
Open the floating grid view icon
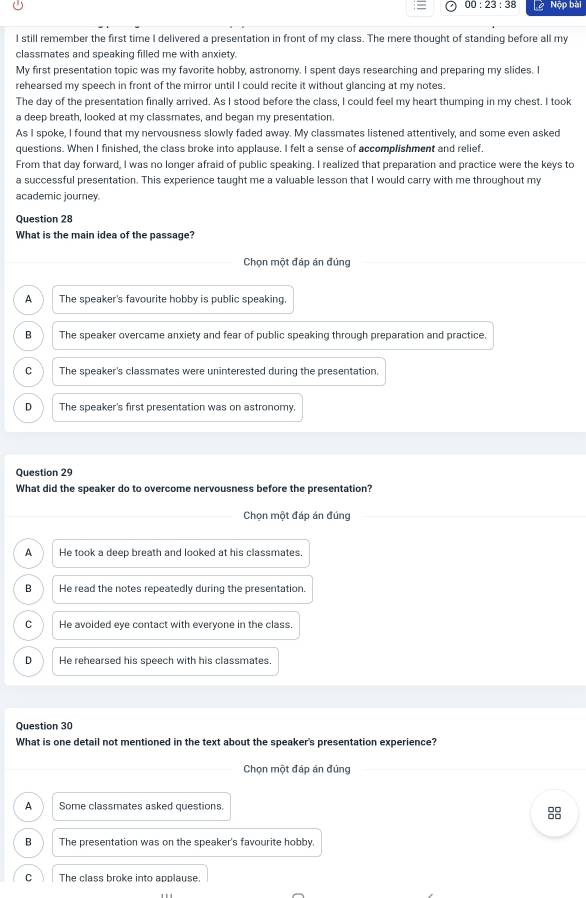tap(554, 813)
